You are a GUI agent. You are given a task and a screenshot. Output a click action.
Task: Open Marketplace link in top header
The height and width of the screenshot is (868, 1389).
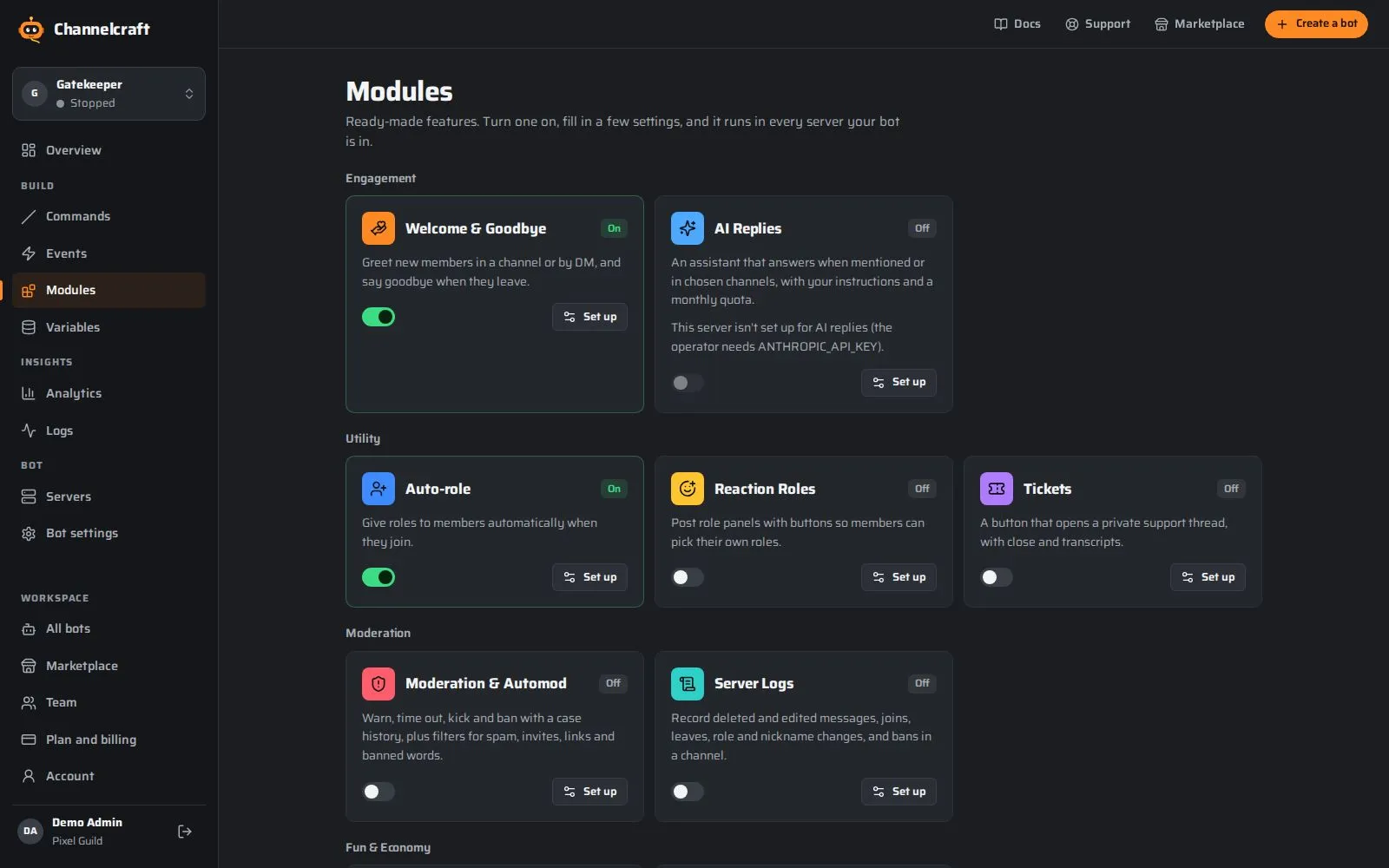point(1200,24)
